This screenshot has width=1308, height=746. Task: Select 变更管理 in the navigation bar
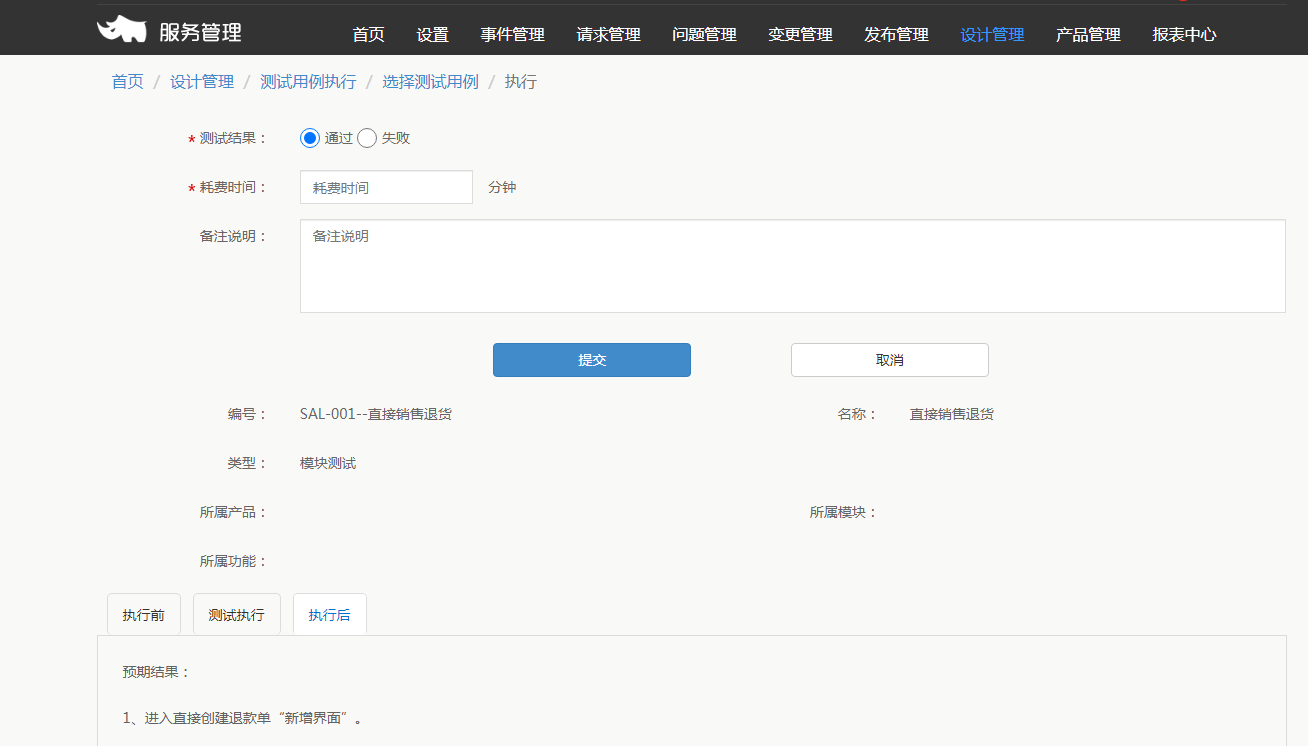[800, 34]
